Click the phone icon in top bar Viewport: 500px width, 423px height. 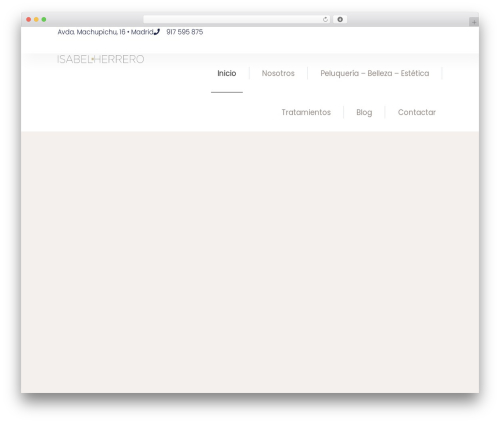click(x=157, y=32)
